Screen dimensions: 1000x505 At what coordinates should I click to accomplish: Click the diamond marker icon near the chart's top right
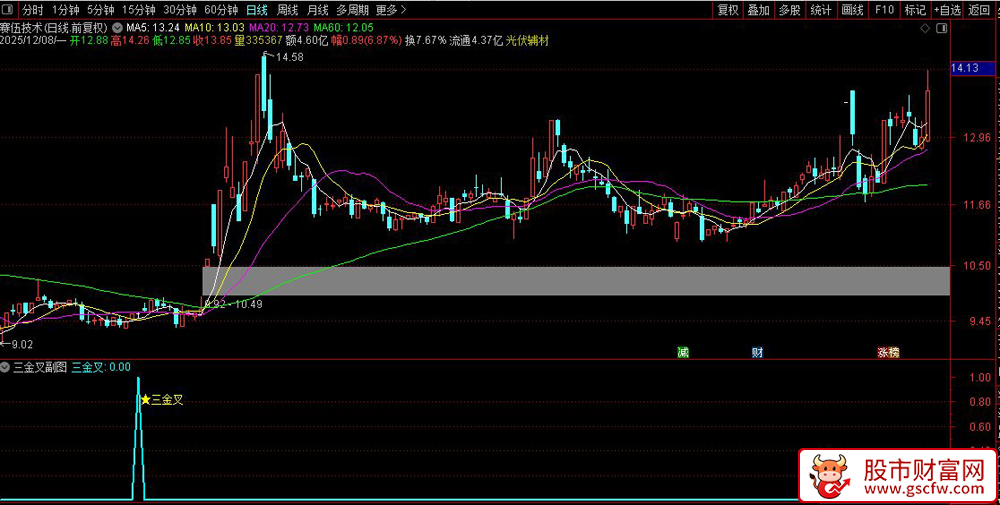pos(925,29)
